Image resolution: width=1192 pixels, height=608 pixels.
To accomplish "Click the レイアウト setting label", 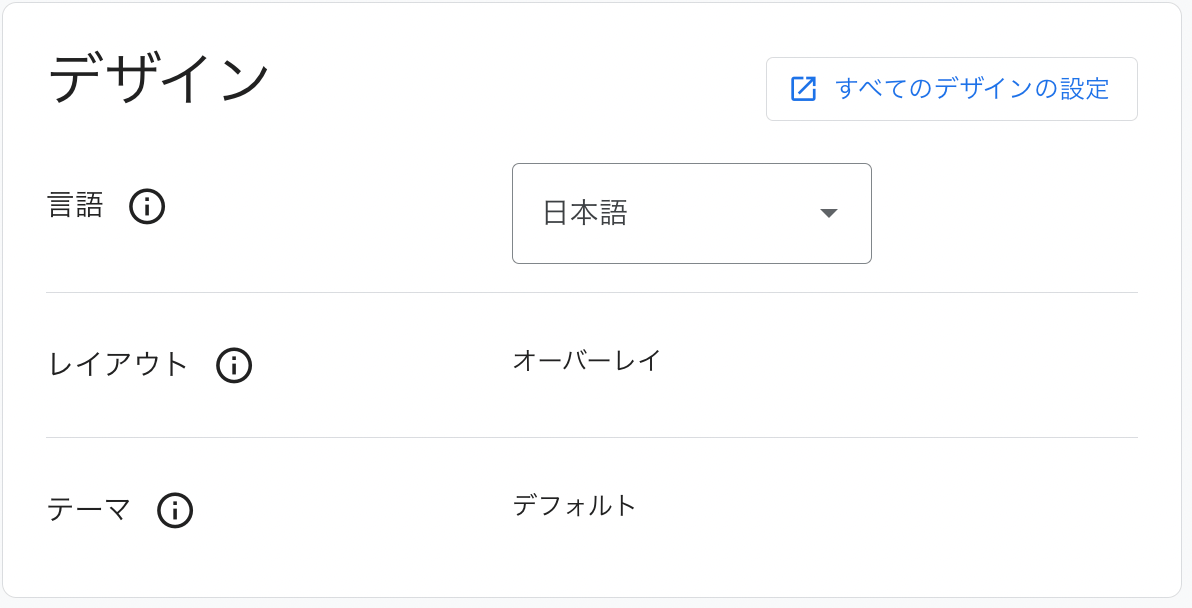I will point(118,366).
